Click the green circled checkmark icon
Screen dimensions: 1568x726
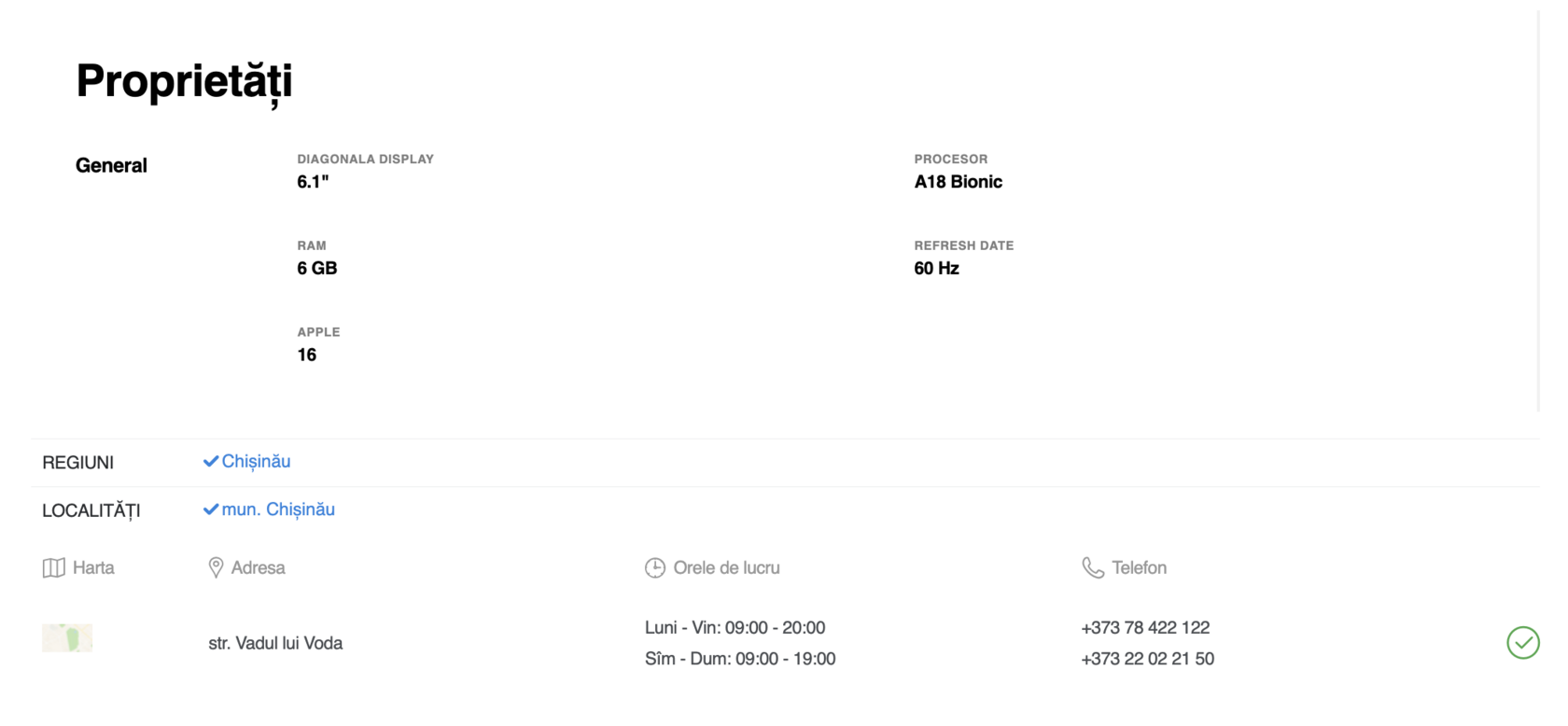click(1522, 643)
